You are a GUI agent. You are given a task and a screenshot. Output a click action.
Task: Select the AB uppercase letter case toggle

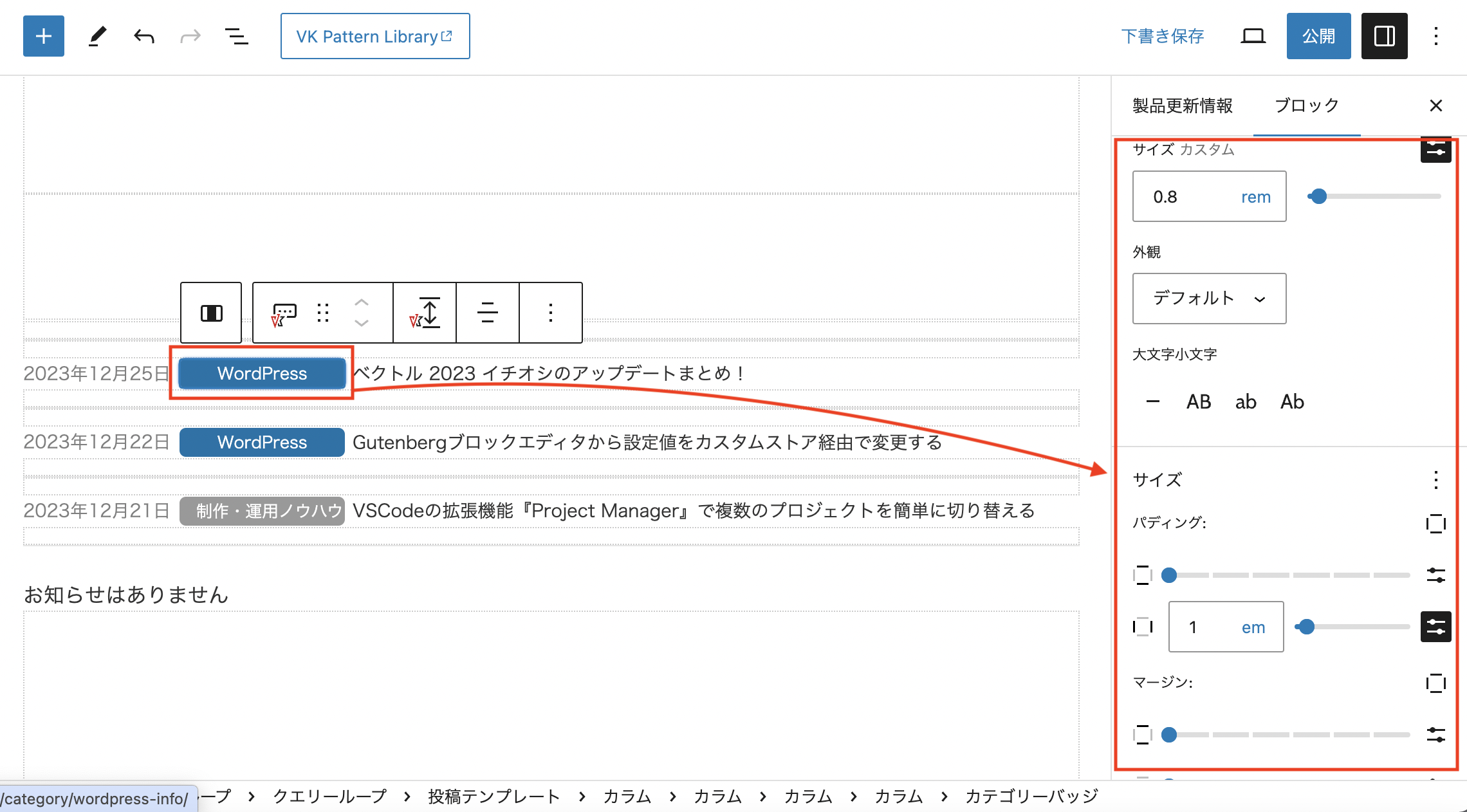[1198, 401]
